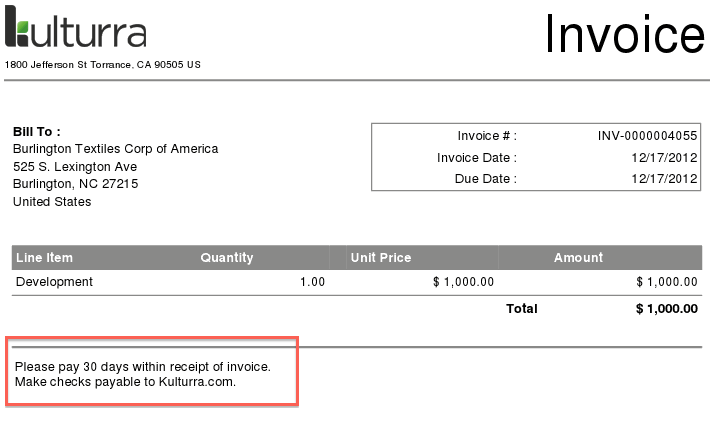The image size is (722, 440).
Task: Select the Development line item
Action: [55, 282]
